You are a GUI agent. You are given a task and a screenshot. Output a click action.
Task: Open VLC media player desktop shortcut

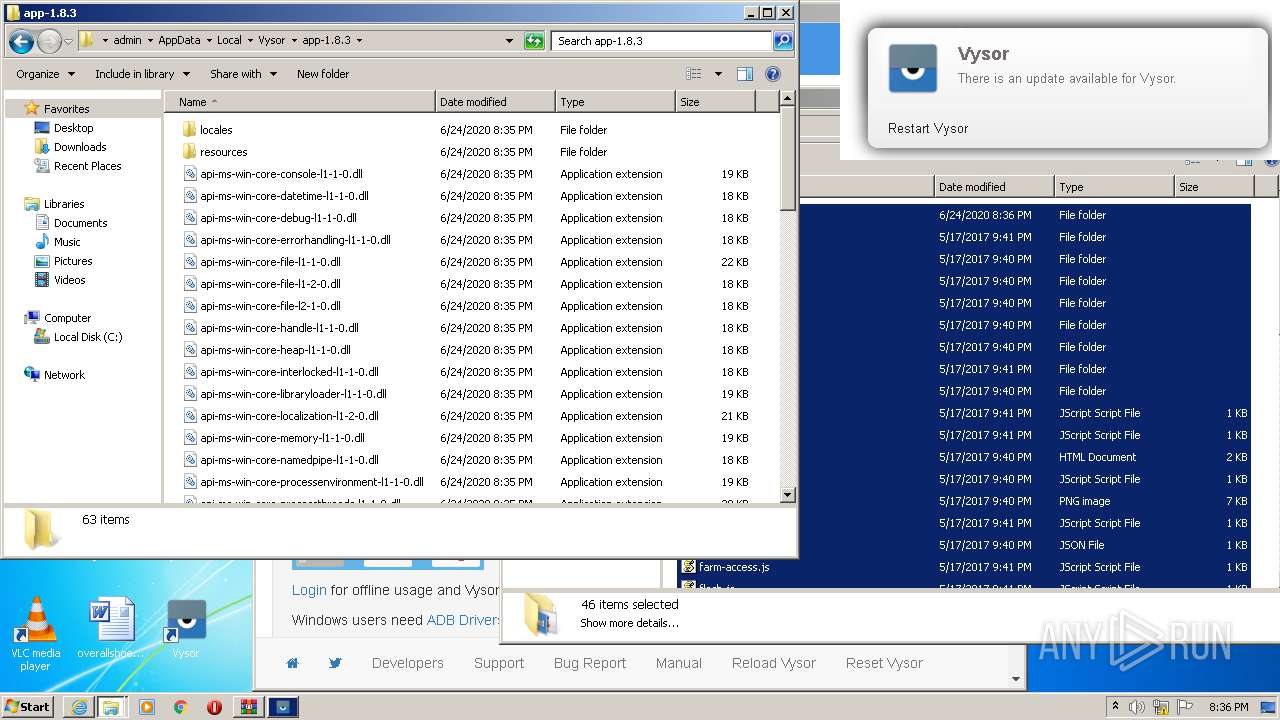tap(36, 634)
